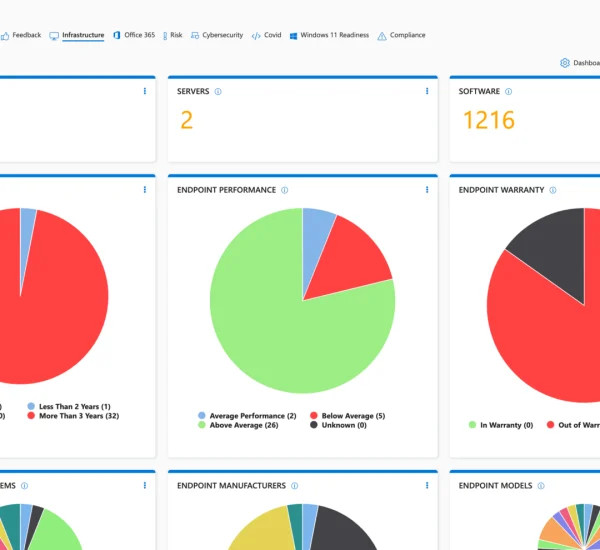Click the ENDPOINT WARRANTY info icon
600x550 pixels.
coord(553,190)
